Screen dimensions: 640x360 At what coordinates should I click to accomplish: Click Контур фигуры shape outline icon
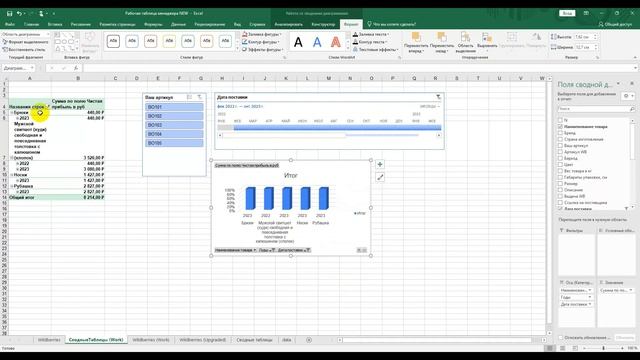(245, 42)
